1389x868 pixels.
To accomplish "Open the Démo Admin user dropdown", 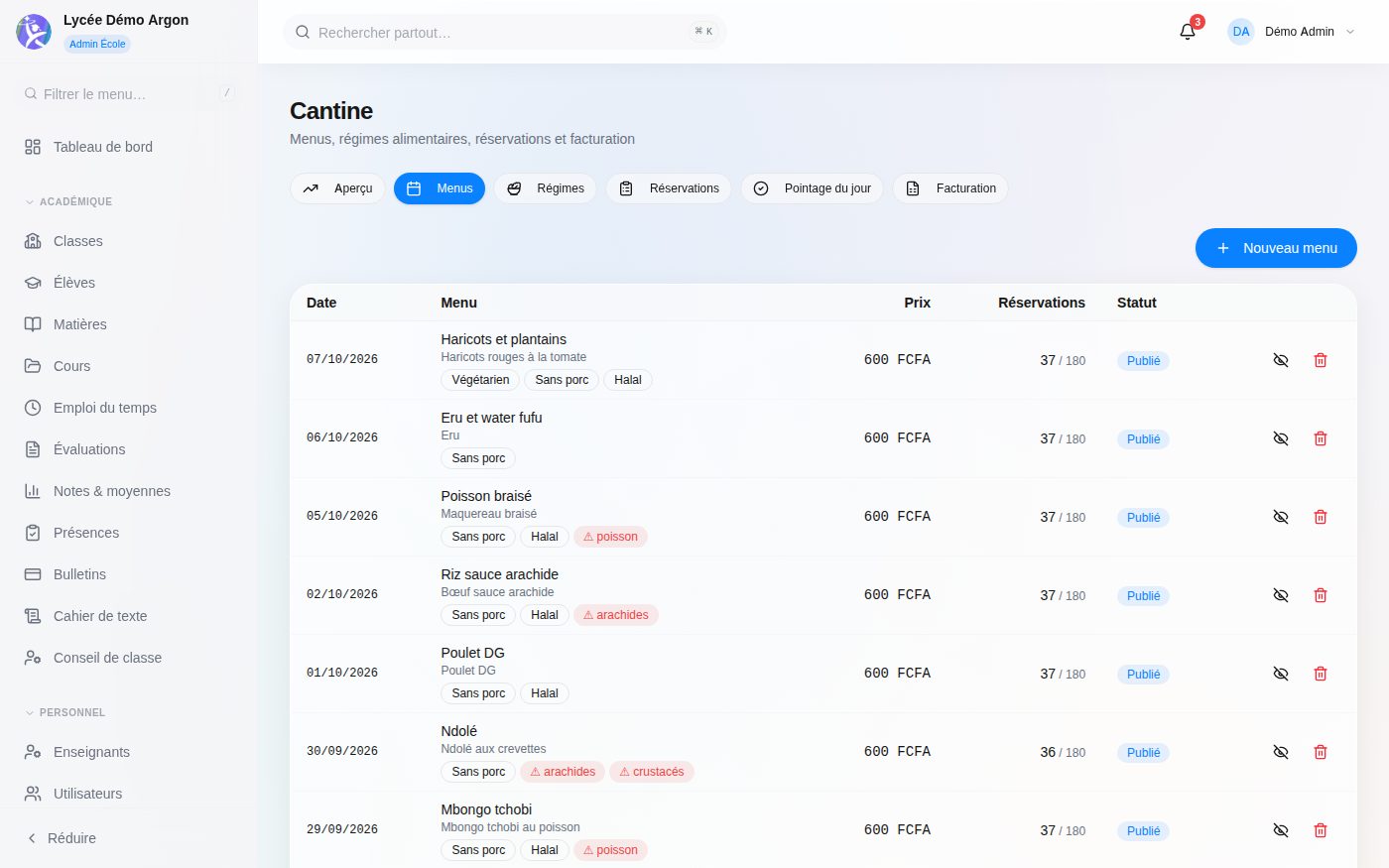I will [1291, 32].
